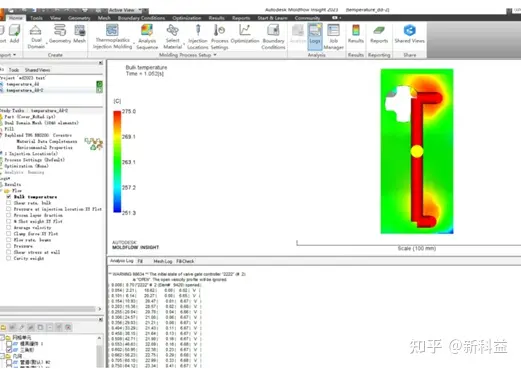Open the Process Settings tool
Screen dimensions: 521x369
click(219, 36)
